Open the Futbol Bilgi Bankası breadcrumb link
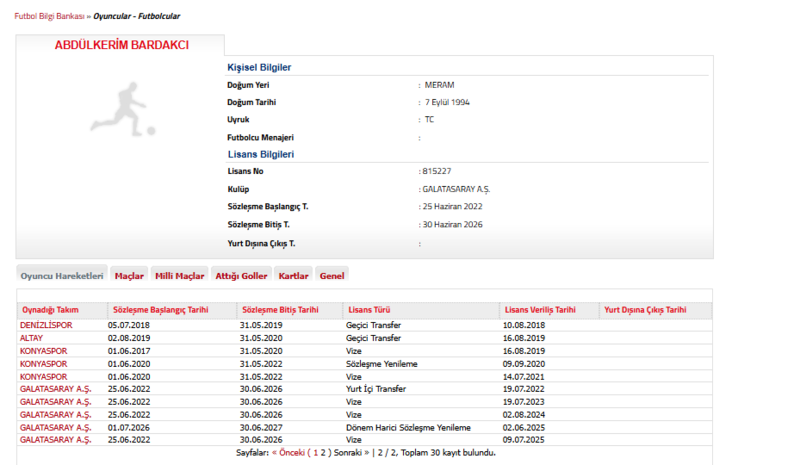The height and width of the screenshot is (465, 800). (49, 17)
